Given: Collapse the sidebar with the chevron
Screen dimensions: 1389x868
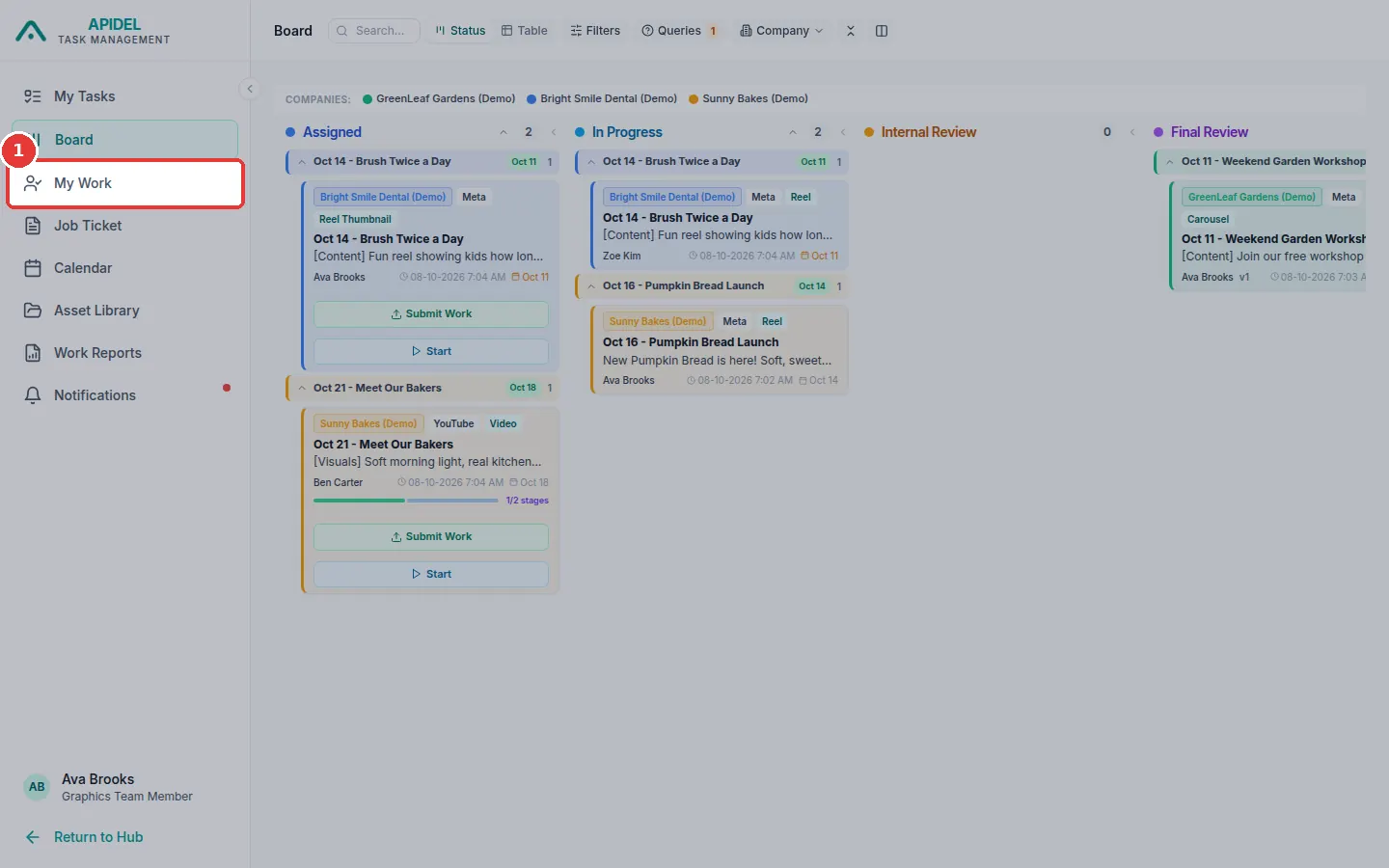Looking at the screenshot, I should pyautogui.click(x=250, y=89).
